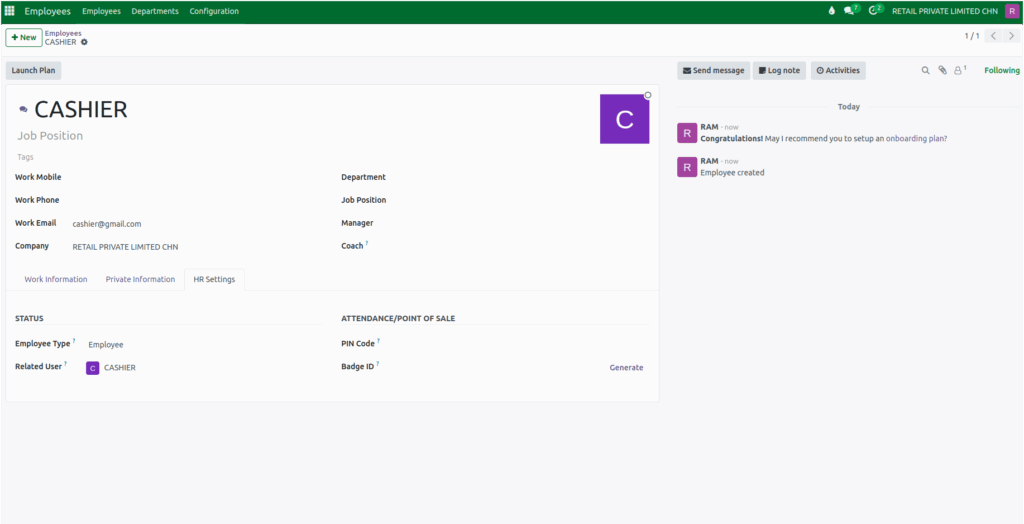Open the conversations icon with badge 7
The height and width of the screenshot is (524, 1024).
(x=851, y=10)
